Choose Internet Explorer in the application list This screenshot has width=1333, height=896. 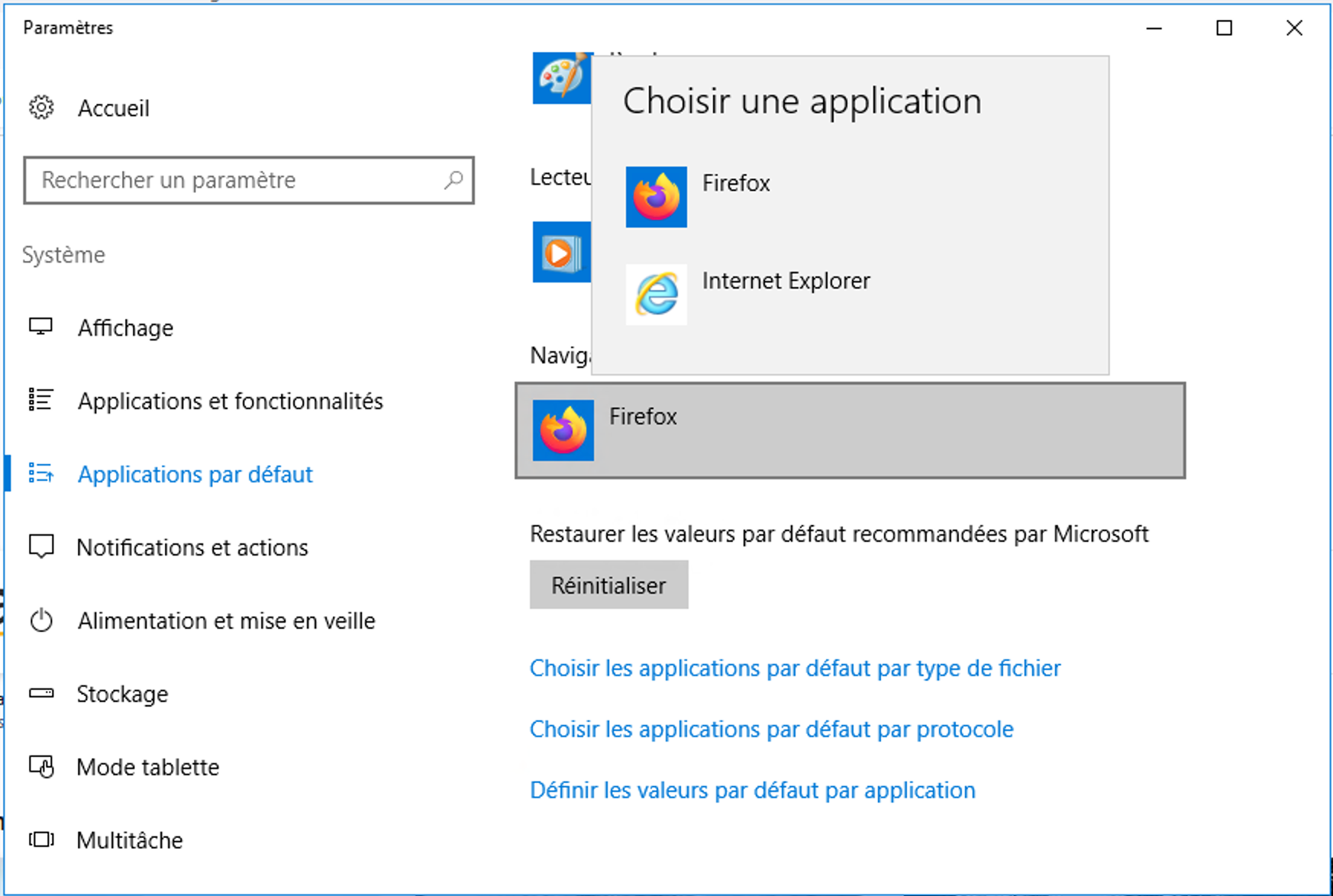[850, 295]
